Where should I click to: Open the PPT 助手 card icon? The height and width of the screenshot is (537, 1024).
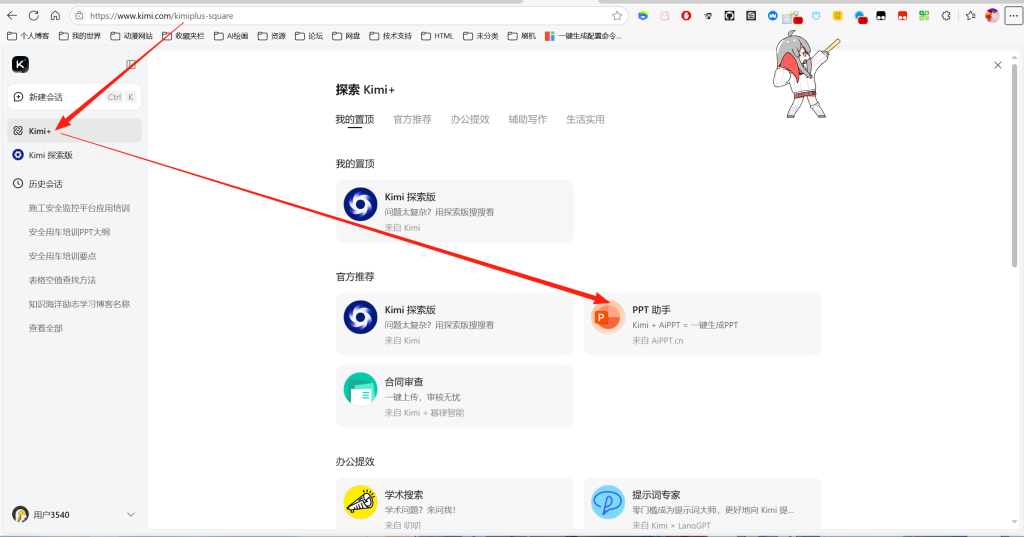point(607,317)
